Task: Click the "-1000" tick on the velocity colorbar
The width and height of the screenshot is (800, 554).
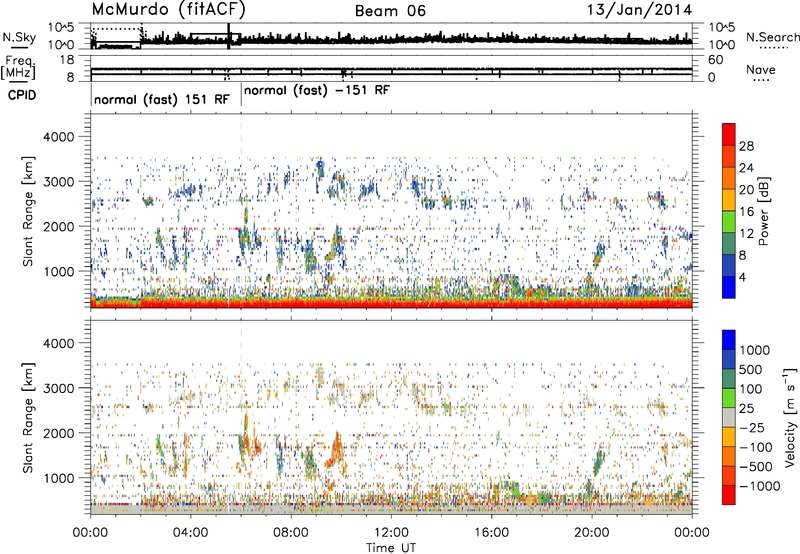Action: [x=760, y=486]
